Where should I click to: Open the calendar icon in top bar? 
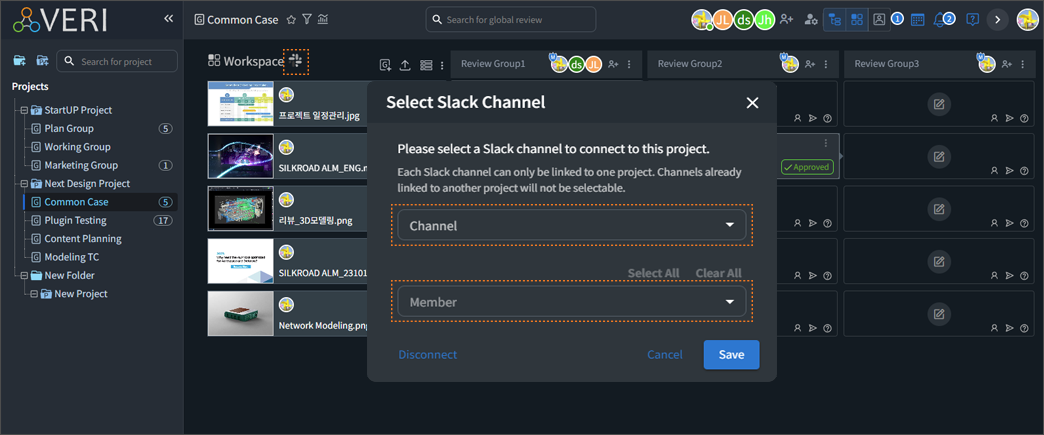917,20
